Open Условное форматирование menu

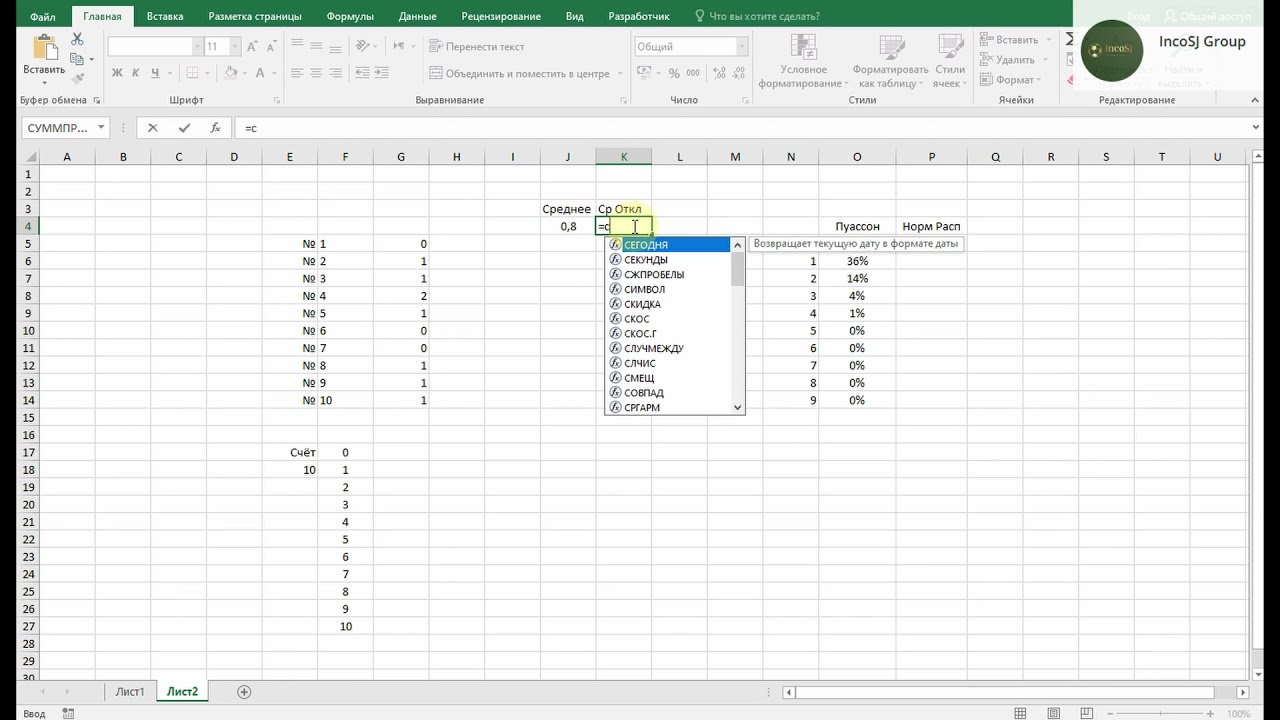[x=803, y=61]
